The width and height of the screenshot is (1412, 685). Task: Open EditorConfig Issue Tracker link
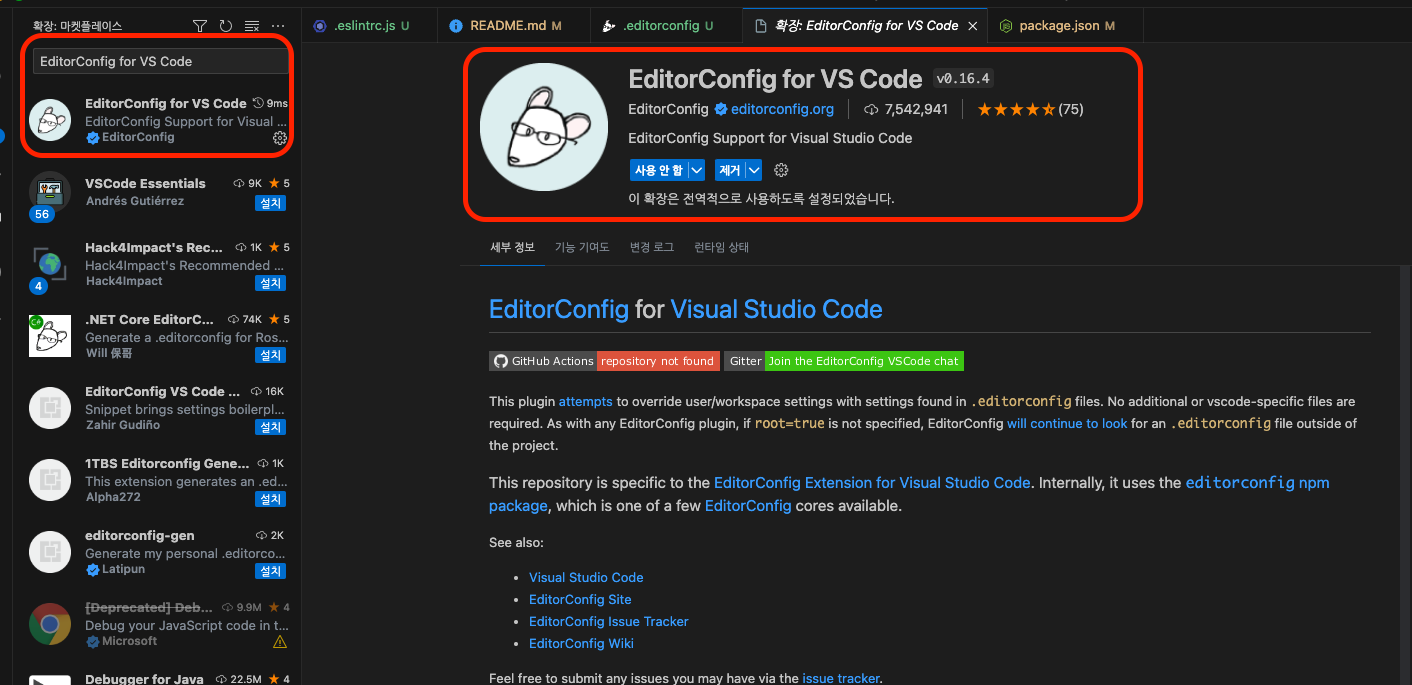click(609, 621)
